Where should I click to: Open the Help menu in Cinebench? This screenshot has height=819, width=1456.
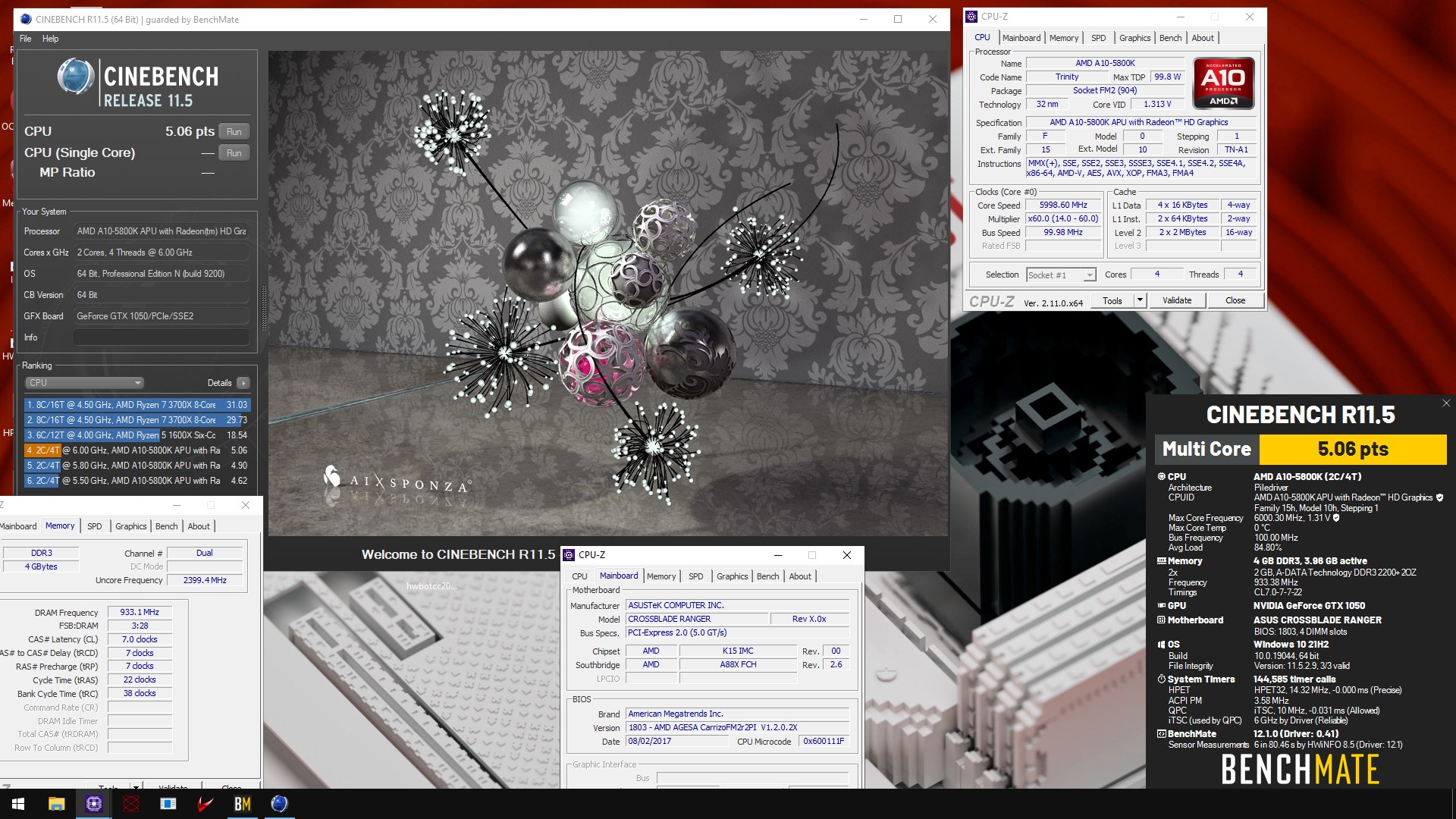coord(50,39)
